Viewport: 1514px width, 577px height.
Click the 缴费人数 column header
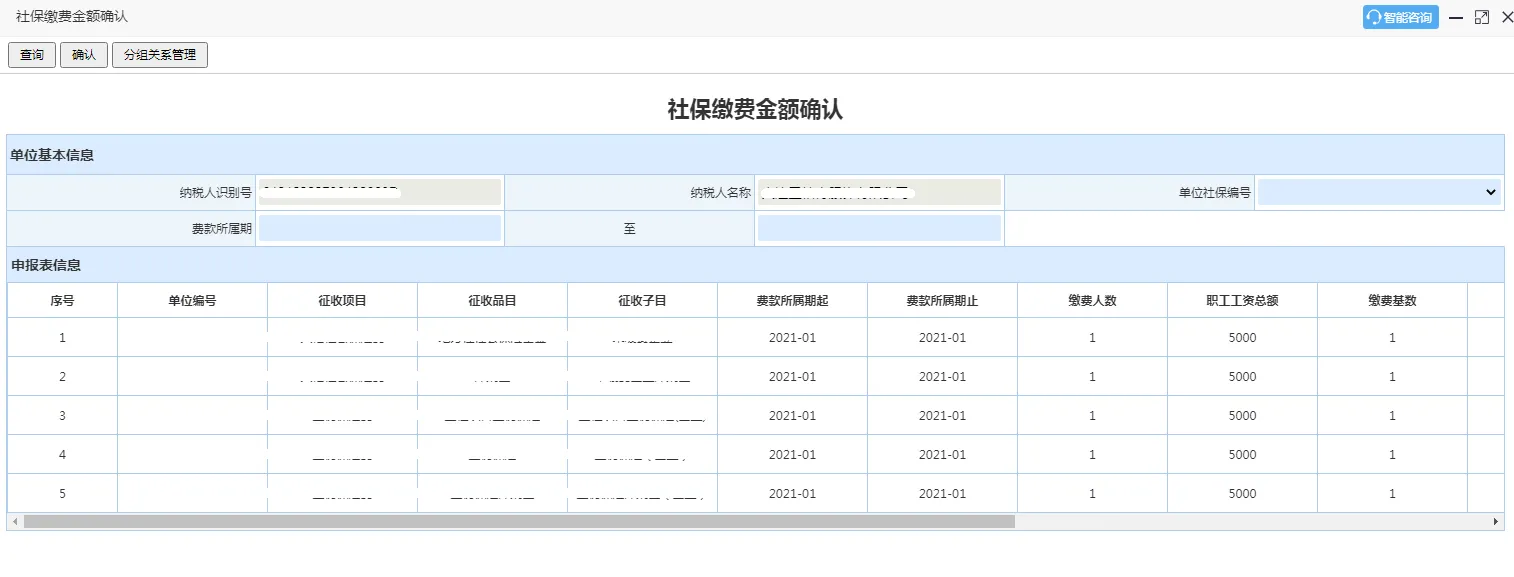(x=1092, y=300)
